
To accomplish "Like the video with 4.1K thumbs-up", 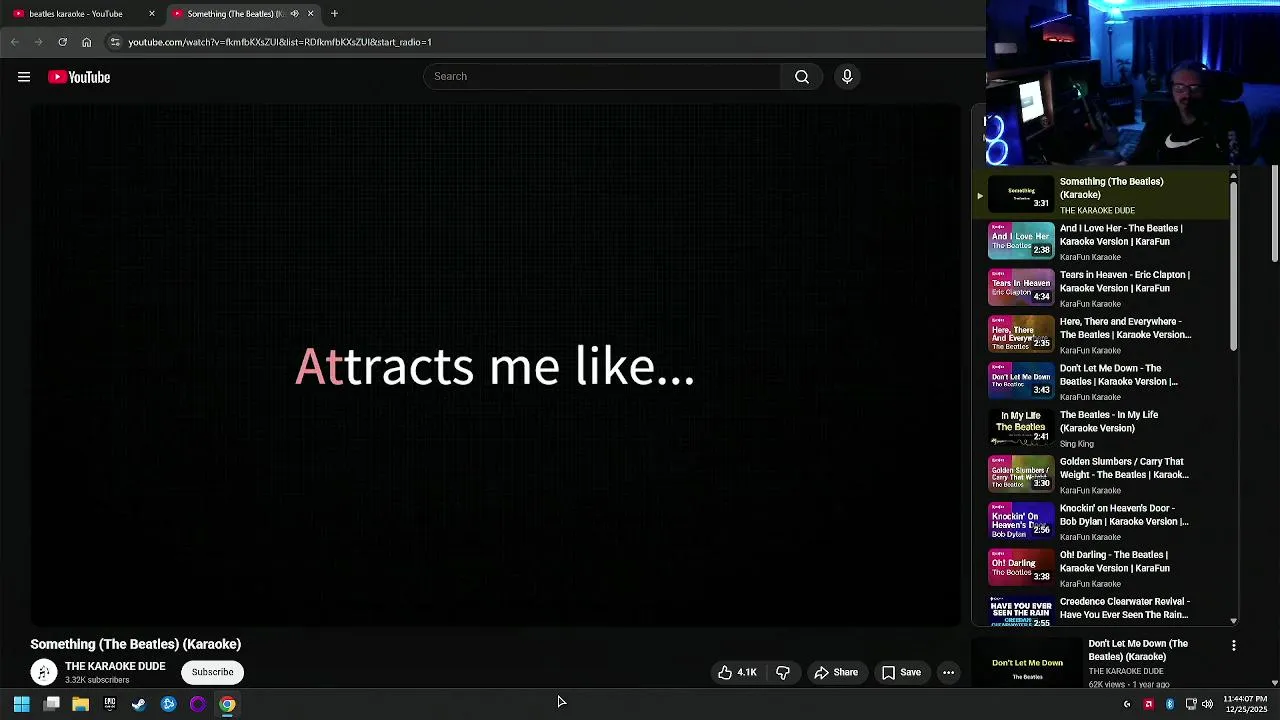I will tap(737, 673).
